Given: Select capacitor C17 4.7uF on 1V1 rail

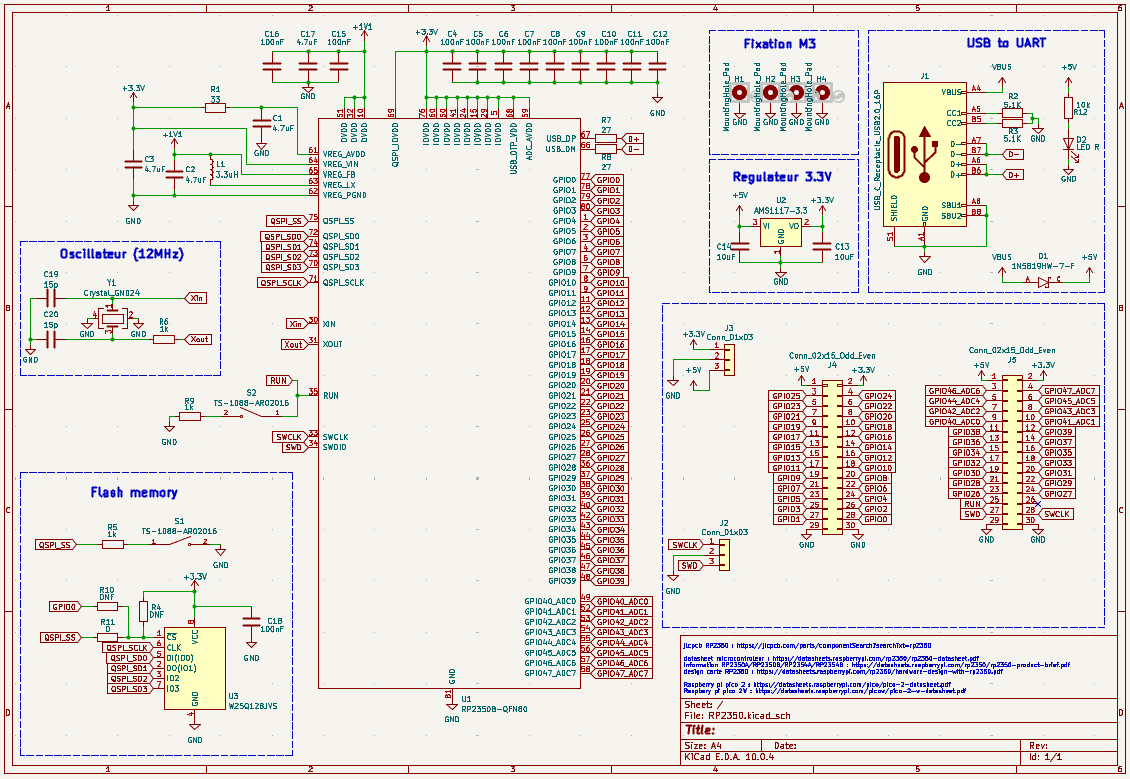Looking at the screenshot, I should [308, 67].
